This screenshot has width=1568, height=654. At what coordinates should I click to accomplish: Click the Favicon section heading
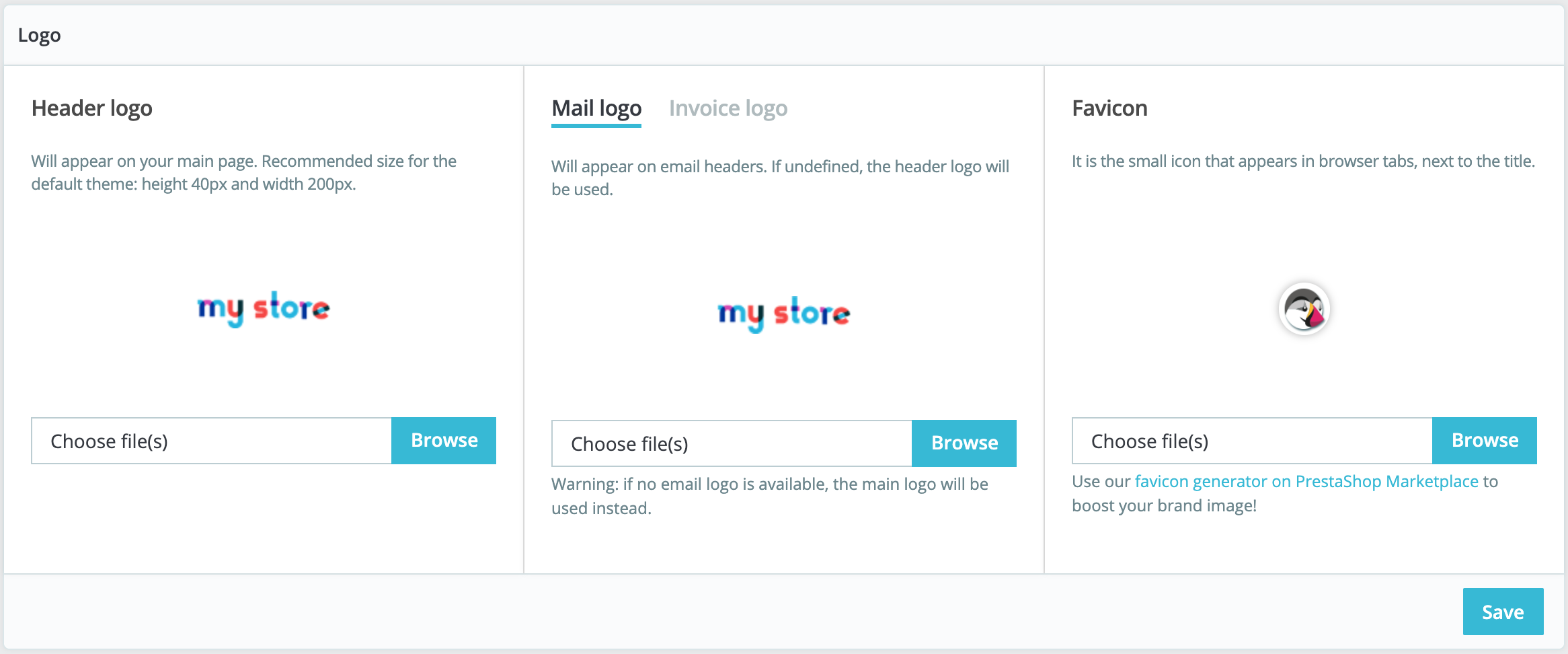[x=1109, y=108]
